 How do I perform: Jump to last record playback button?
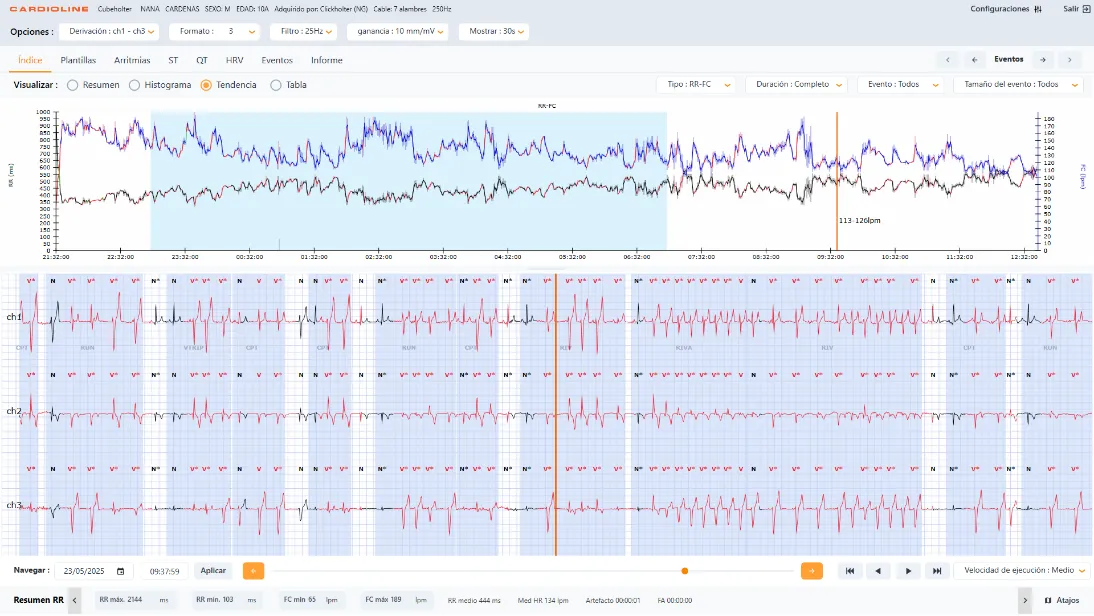[x=937, y=571]
